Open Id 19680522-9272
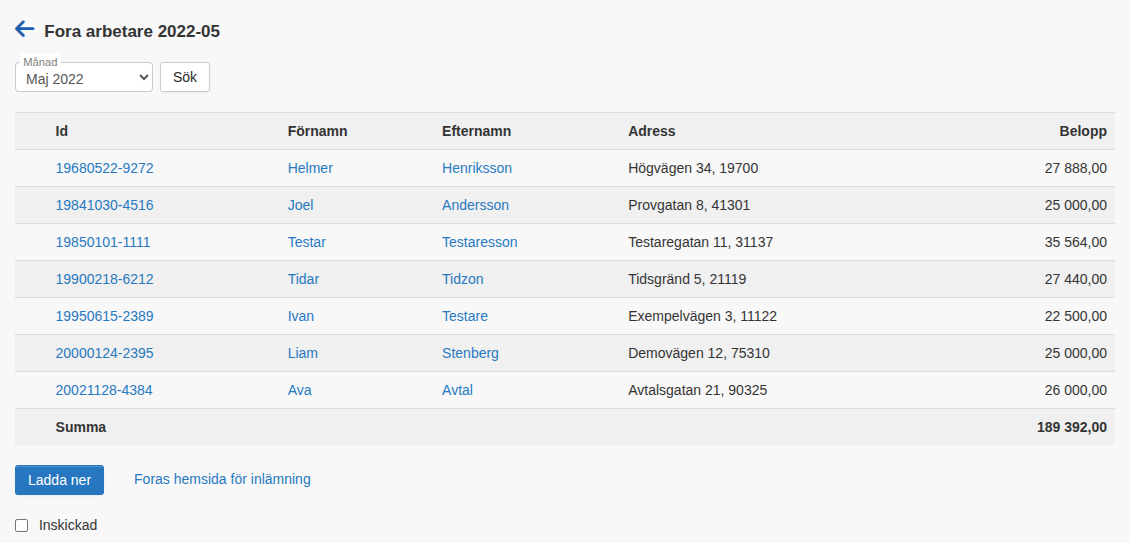 coord(104,168)
